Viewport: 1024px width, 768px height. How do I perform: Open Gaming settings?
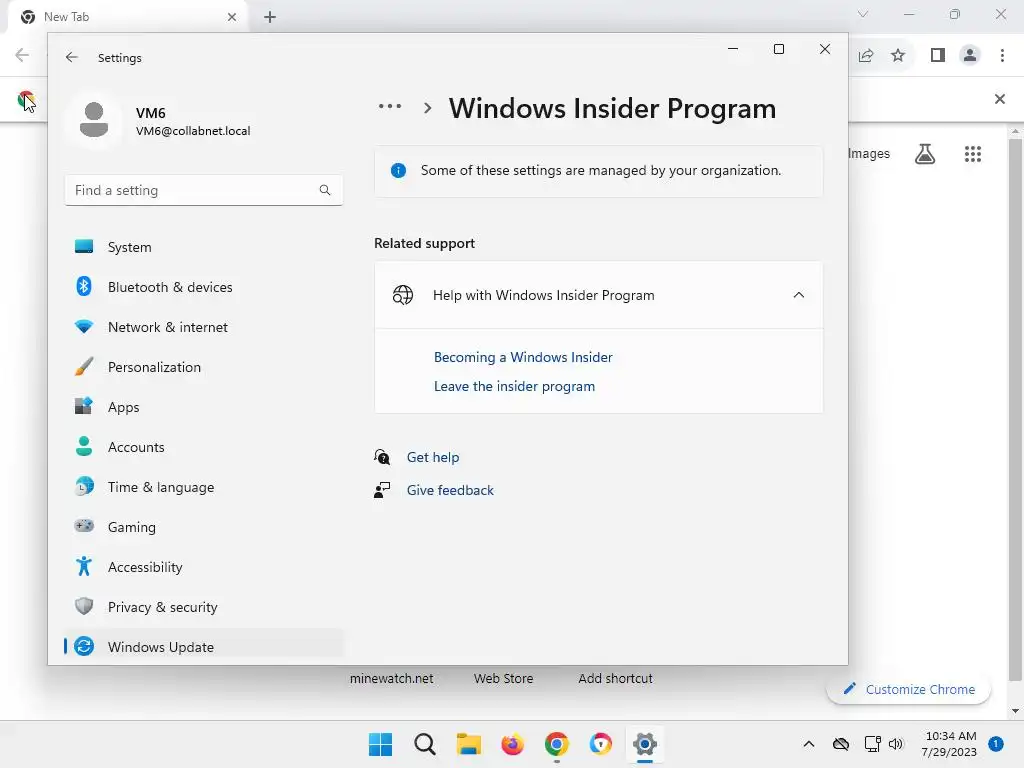click(x=204, y=526)
